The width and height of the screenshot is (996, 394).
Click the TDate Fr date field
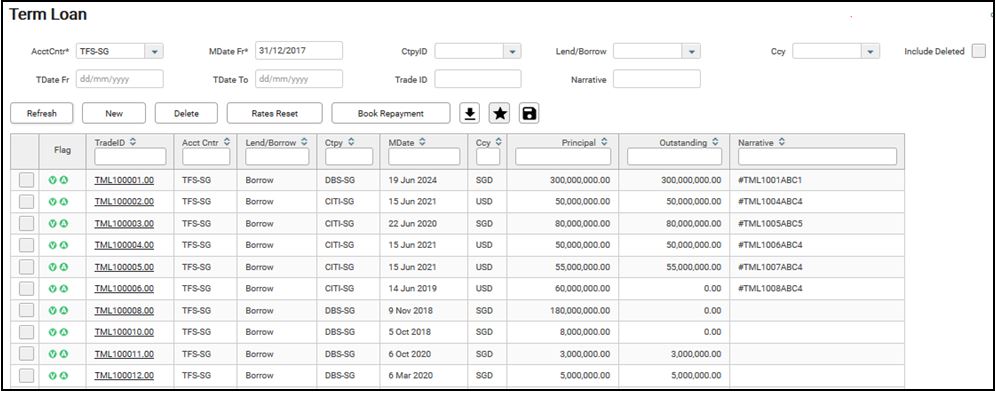[x=119, y=79]
